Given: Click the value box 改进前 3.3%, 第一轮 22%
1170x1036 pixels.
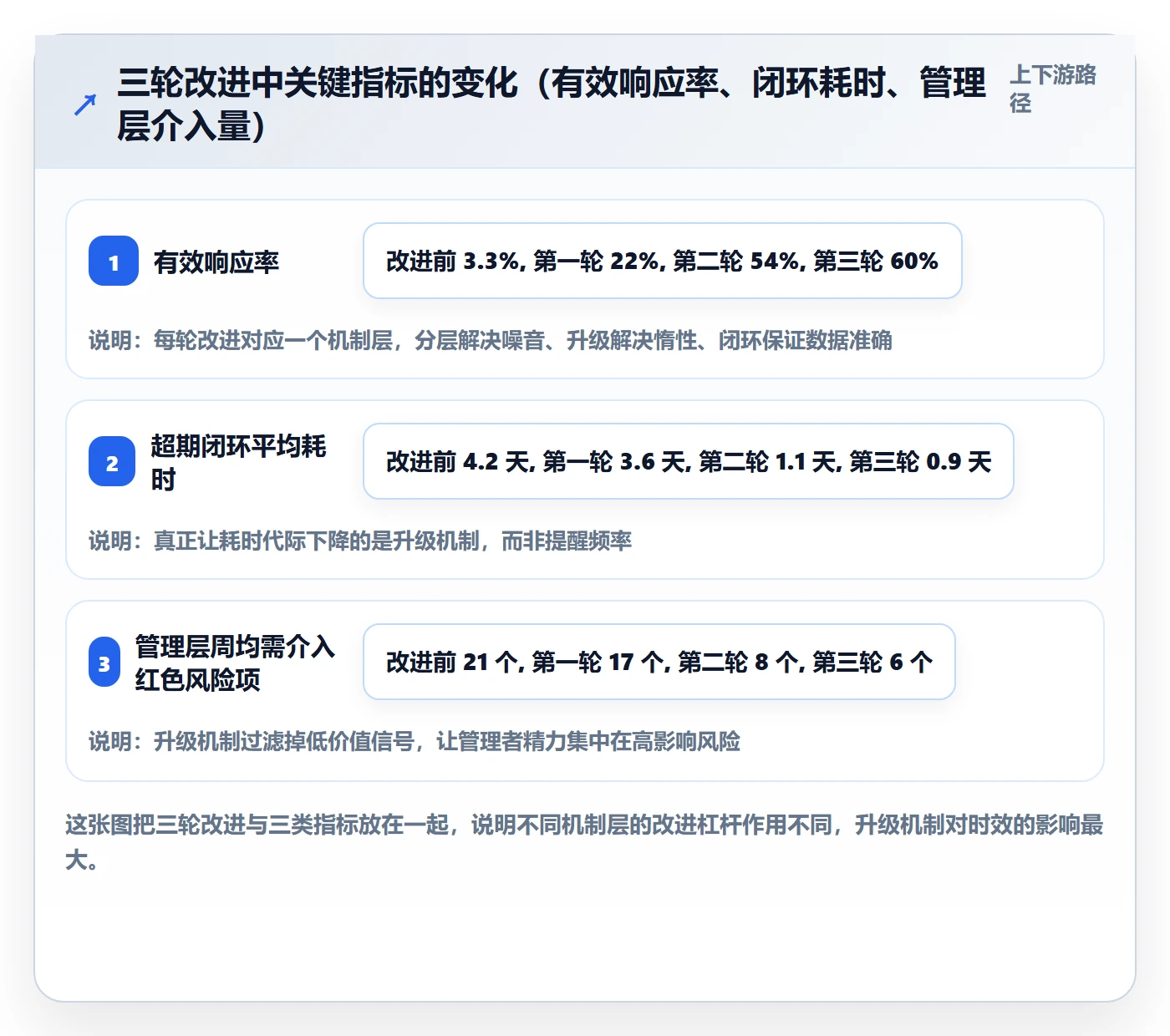Looking at the screenshot, I should pyautogui.click(x=663, y=261).
